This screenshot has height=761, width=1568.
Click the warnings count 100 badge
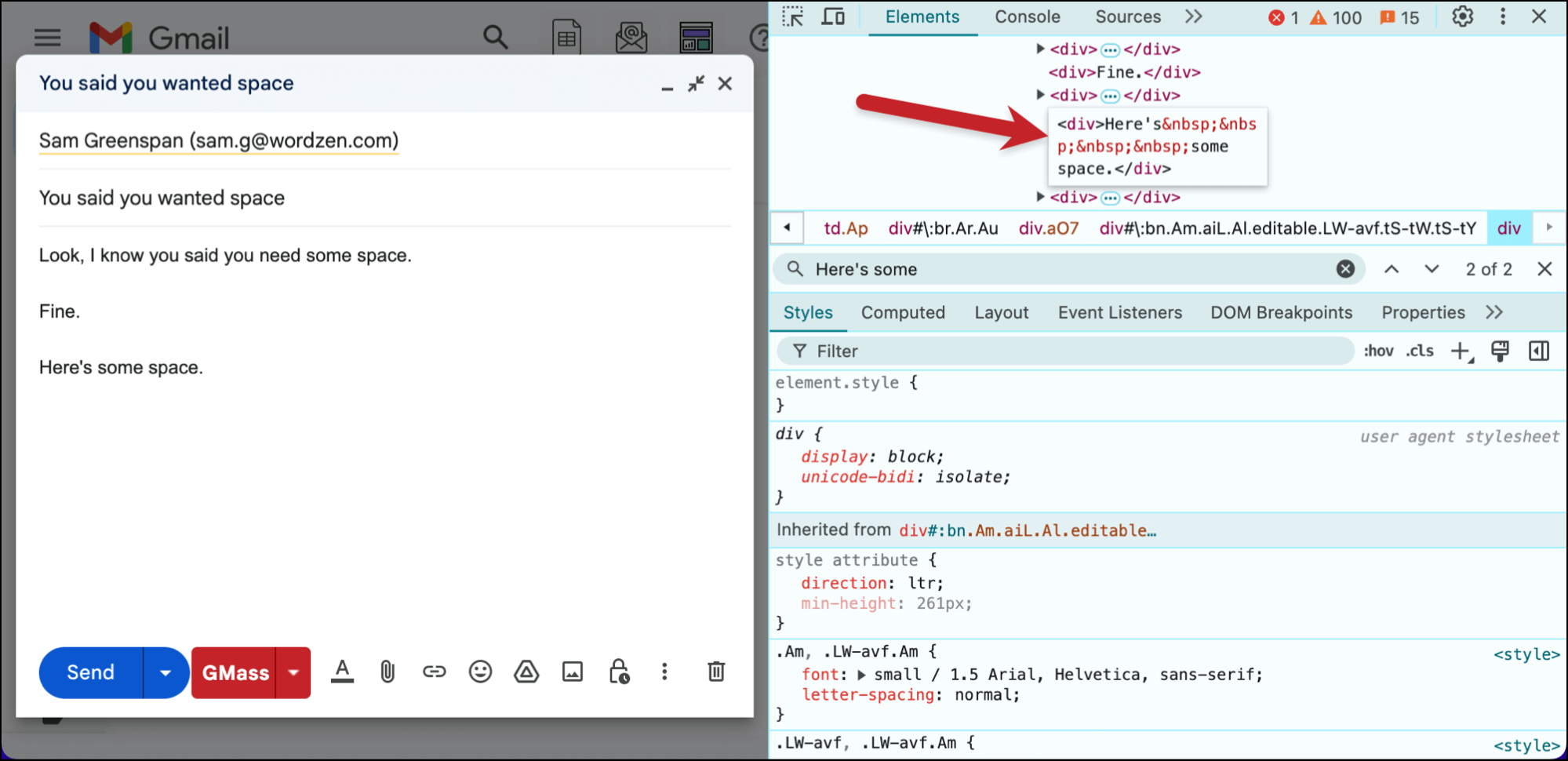1336,18
